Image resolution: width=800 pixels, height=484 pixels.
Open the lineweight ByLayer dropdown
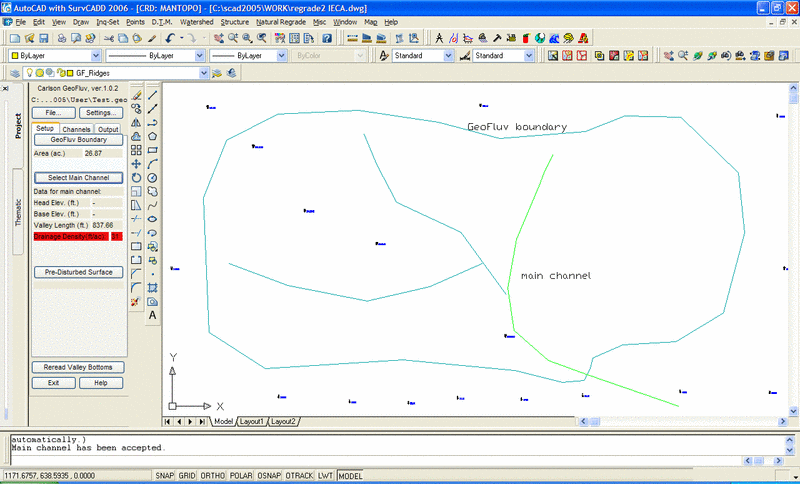point(282,56)
